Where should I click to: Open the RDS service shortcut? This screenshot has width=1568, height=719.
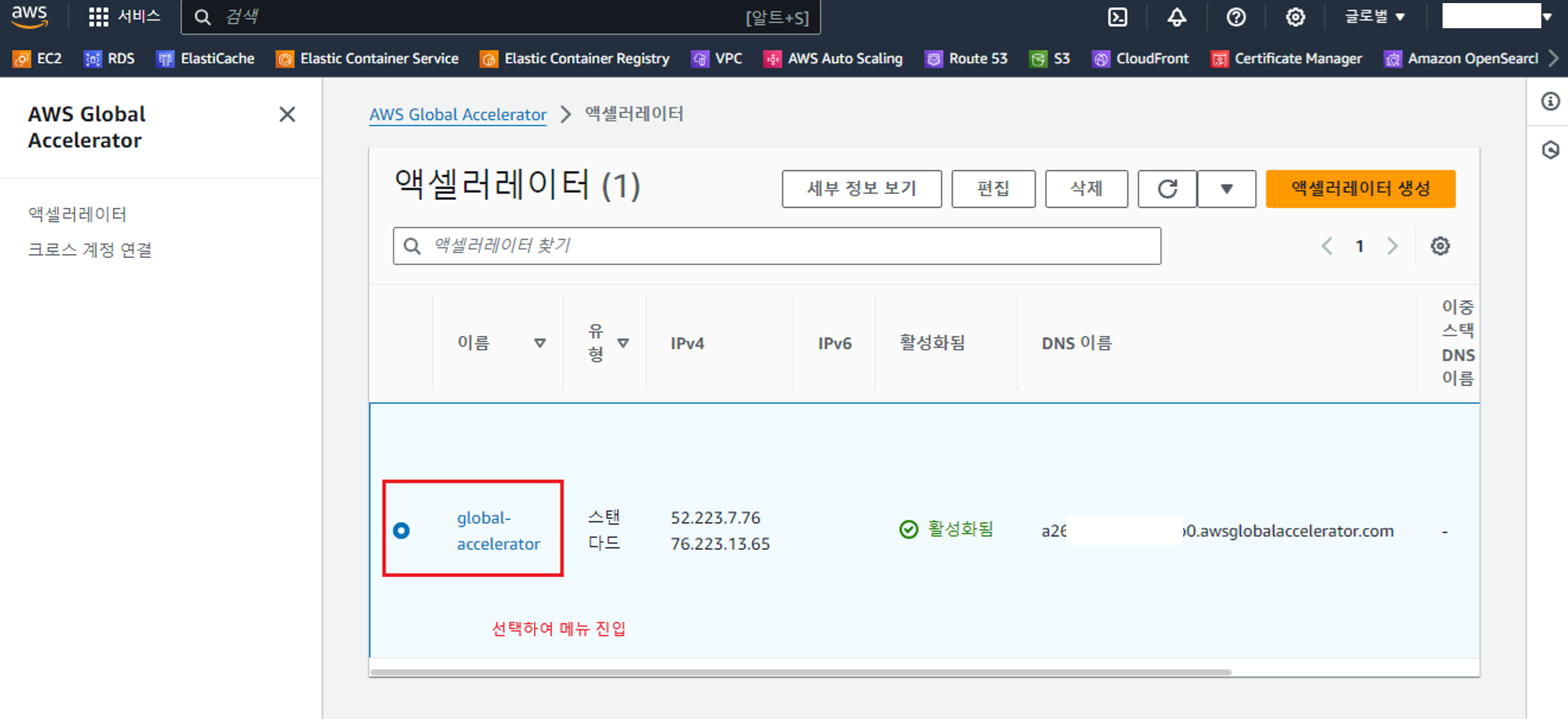pos(109,59)
